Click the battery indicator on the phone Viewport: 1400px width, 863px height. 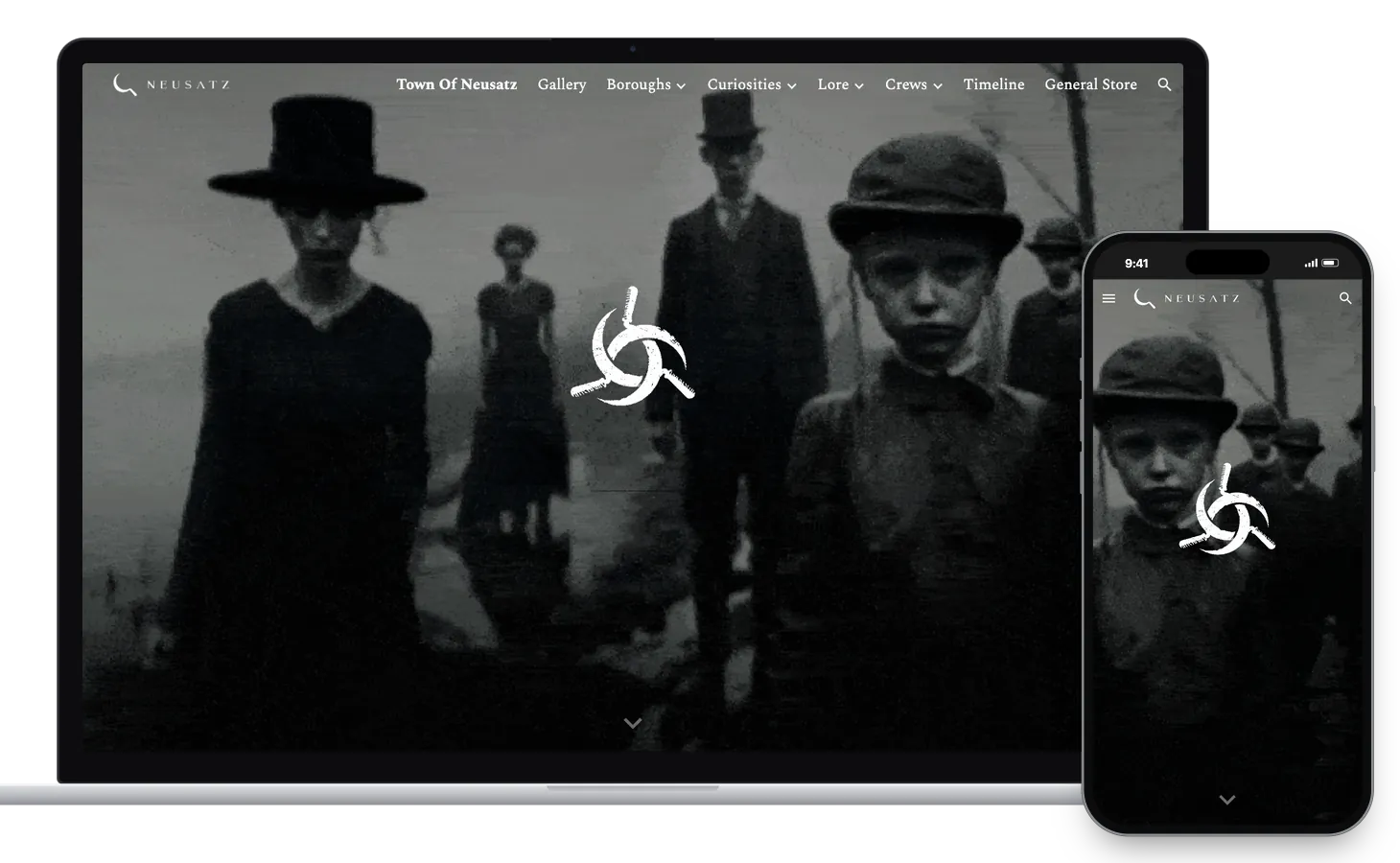pos(1331,263)
